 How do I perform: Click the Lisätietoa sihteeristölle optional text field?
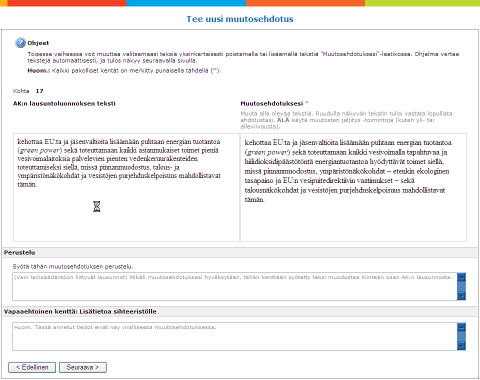[x=235, y=336]
